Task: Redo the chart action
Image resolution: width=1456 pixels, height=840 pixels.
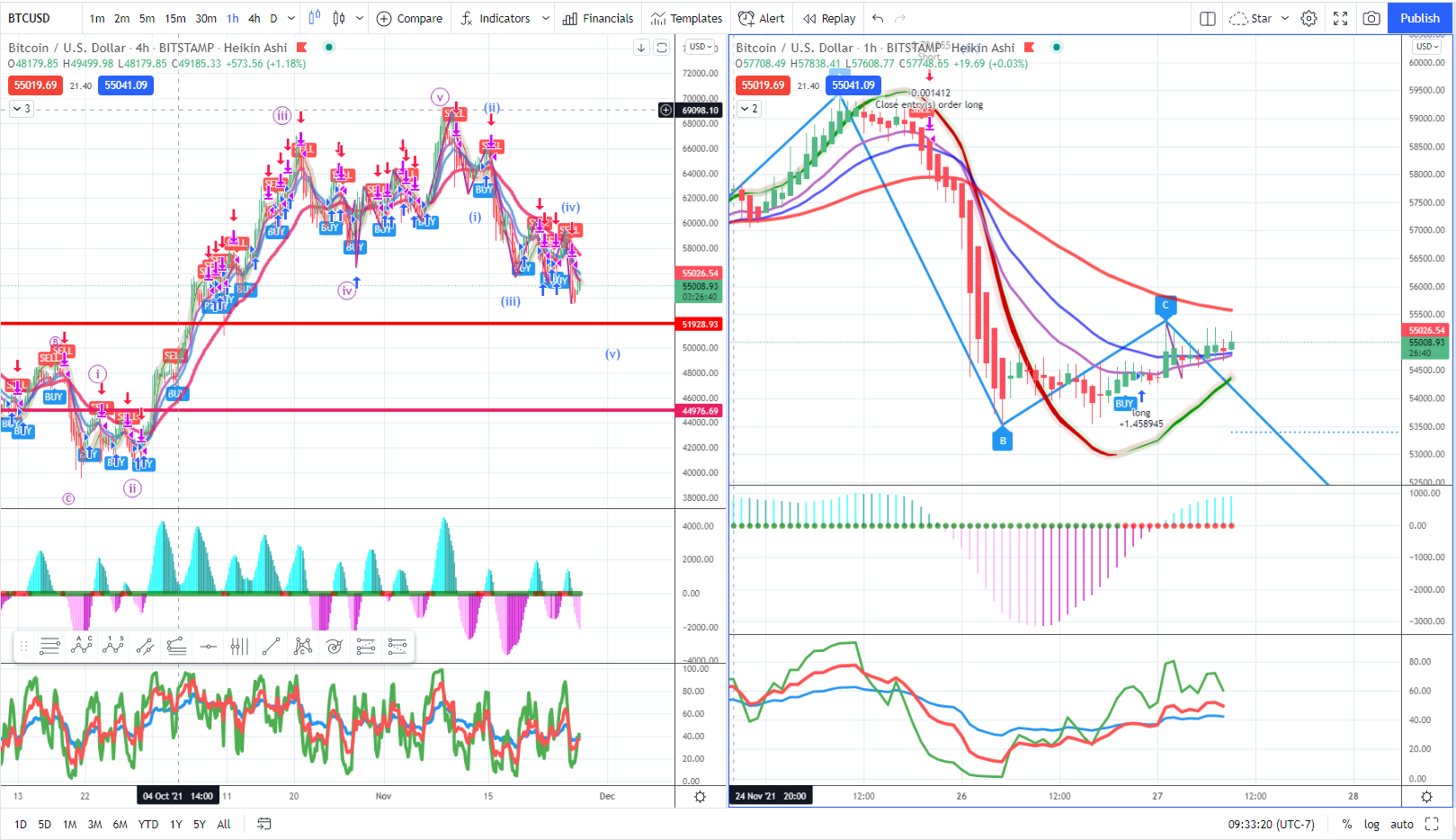Action: tap(900, 18)
